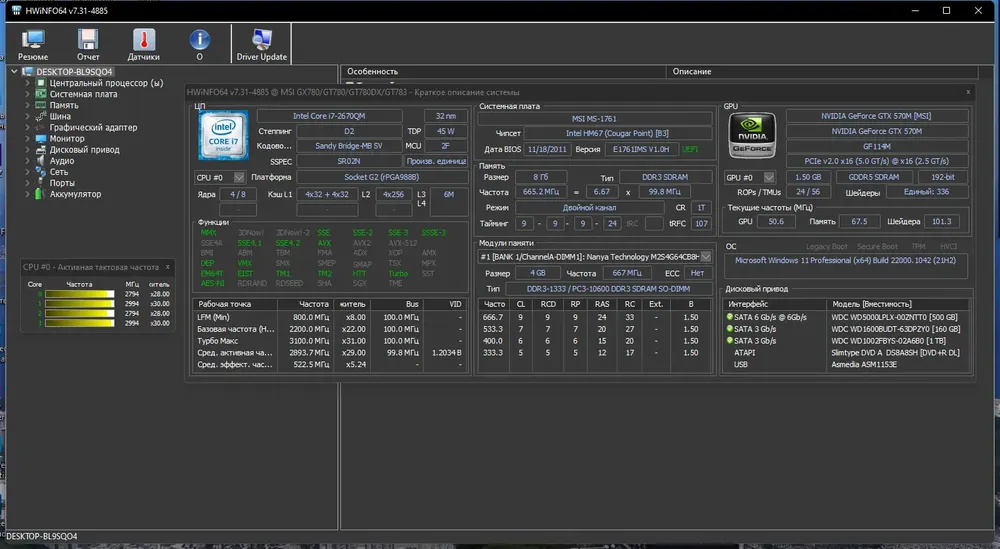Expand the Центральный процессор(ы) node arrow
This screenshot has width=1000, height=549.
pyautogui.click(x=27, y=83)
